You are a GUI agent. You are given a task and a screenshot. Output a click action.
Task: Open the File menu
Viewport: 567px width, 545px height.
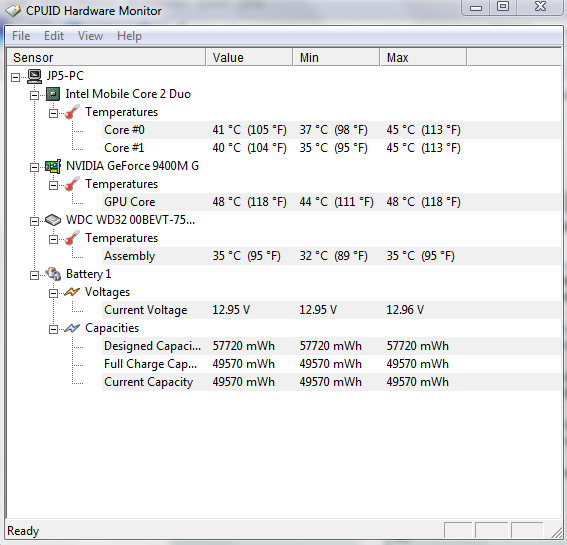[21, 36]
